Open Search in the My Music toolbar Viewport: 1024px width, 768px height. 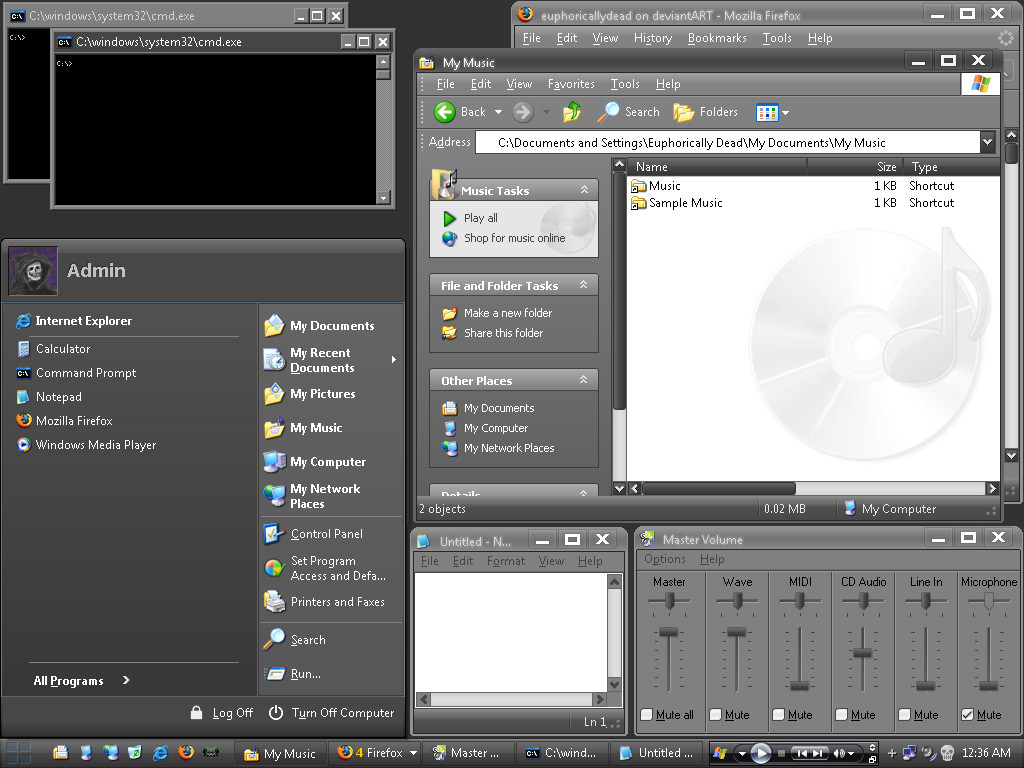click(x=628, y=112)
